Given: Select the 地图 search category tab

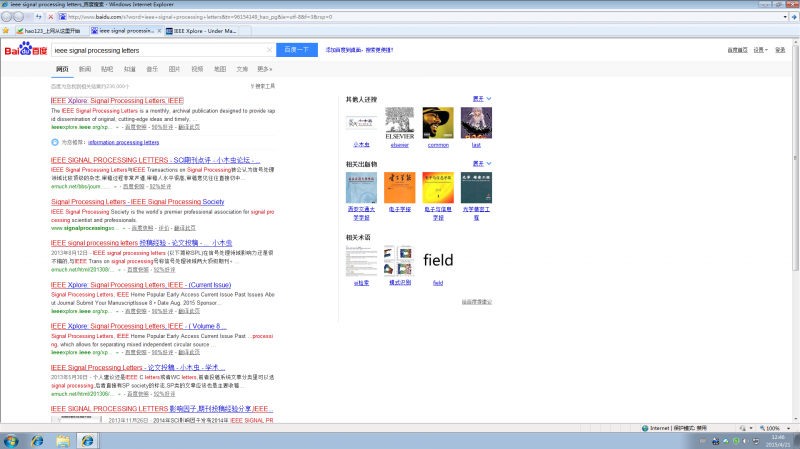Looking at the screenshot, I should point(219,69).
